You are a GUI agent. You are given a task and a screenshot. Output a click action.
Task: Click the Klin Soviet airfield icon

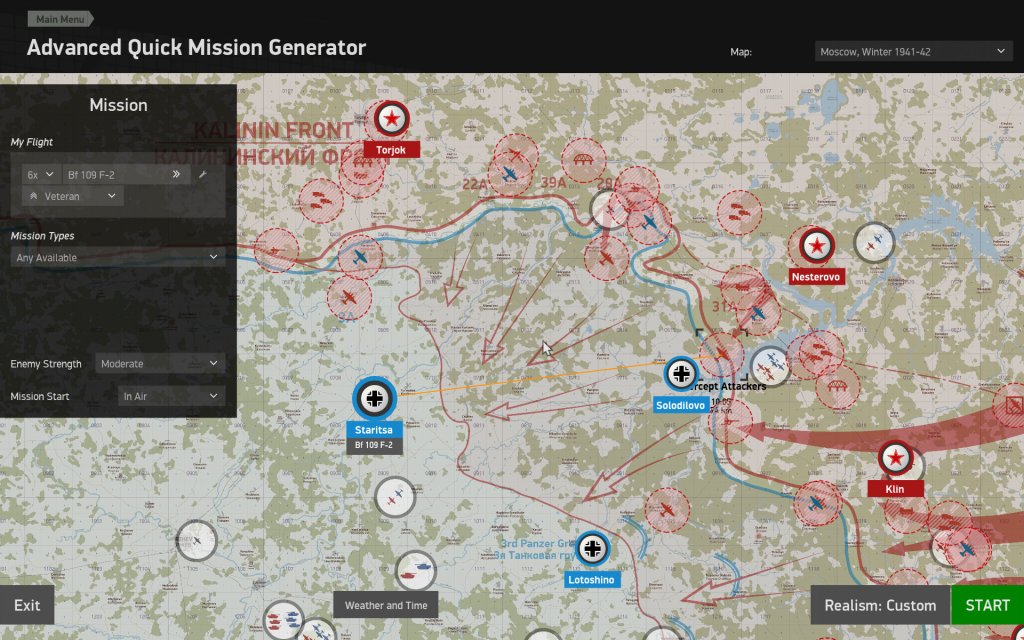pos(895,459)
